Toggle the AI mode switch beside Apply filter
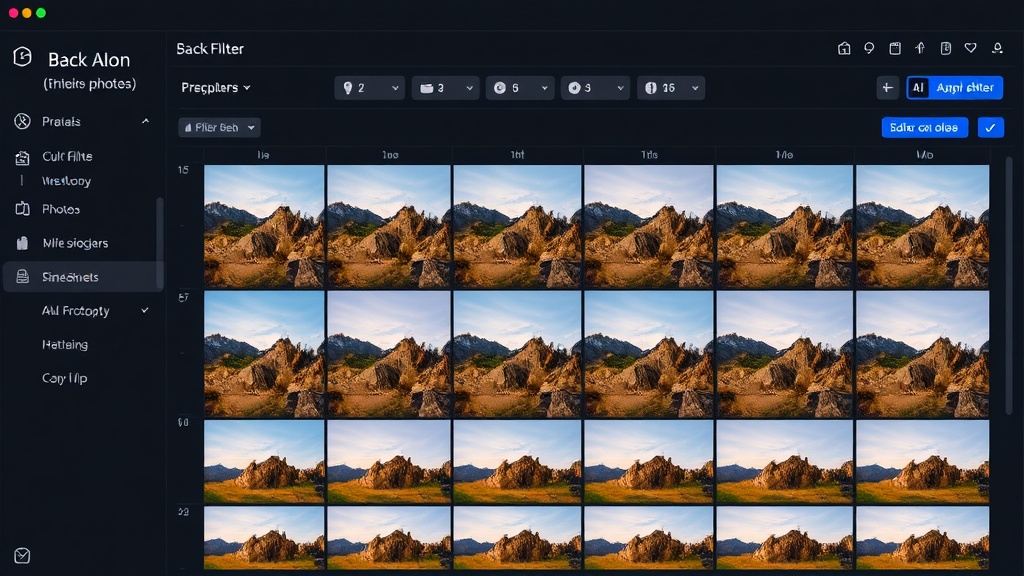This screenshot has width=1024, height=576. (916, 88)
